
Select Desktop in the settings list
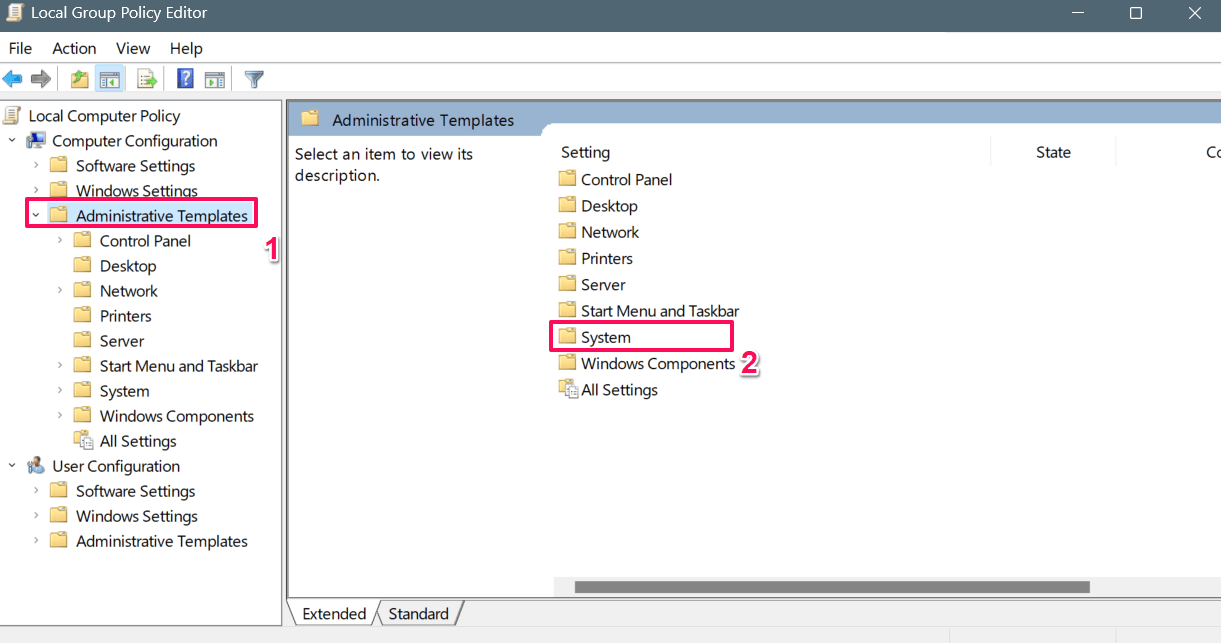(x=609, y=205)
